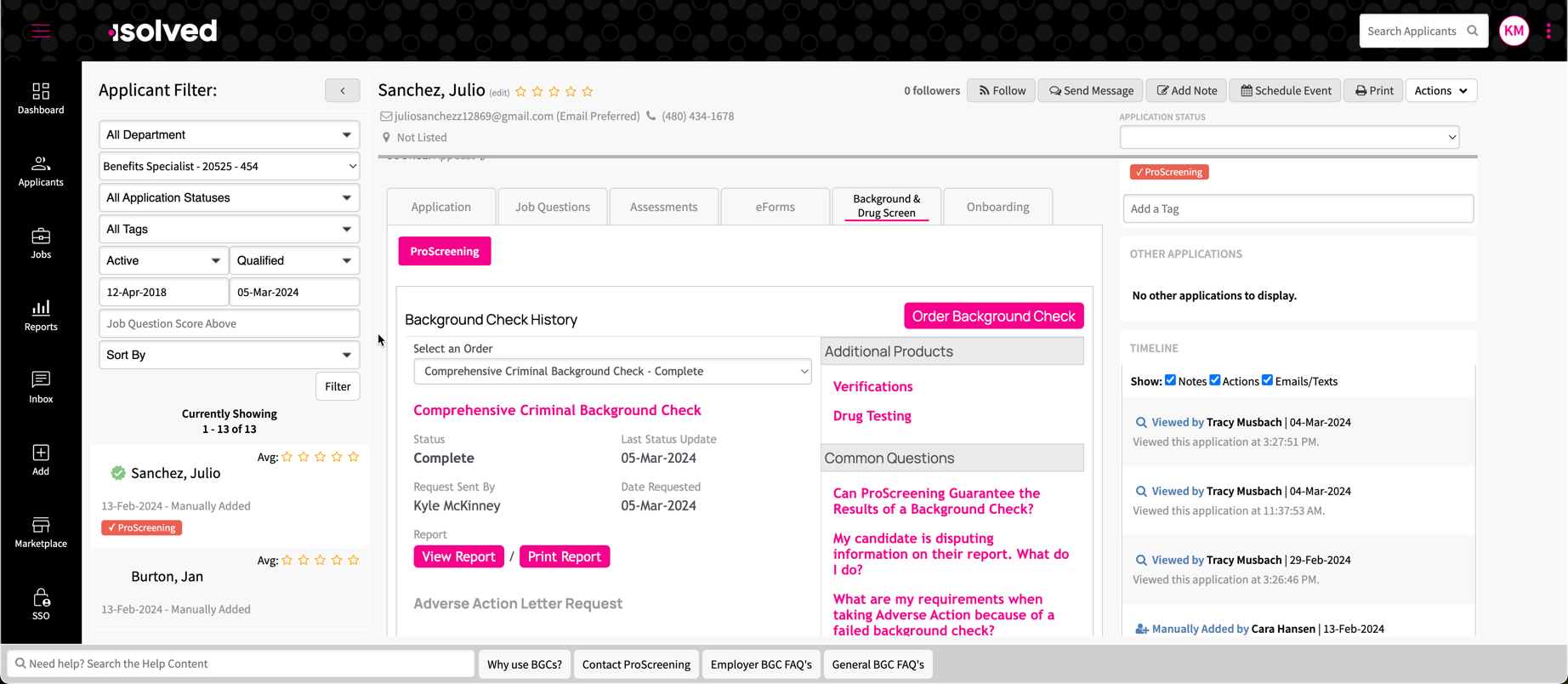Rate applicant with fifth header star

click(x=588, y=92)
